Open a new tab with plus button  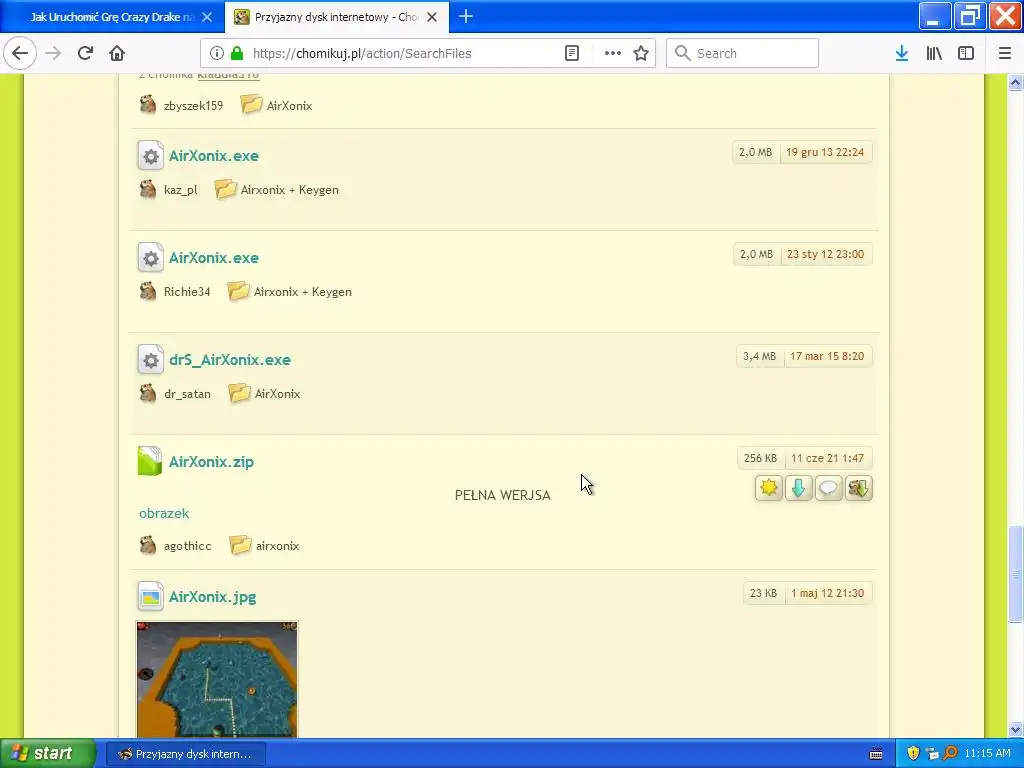(466, 16)
